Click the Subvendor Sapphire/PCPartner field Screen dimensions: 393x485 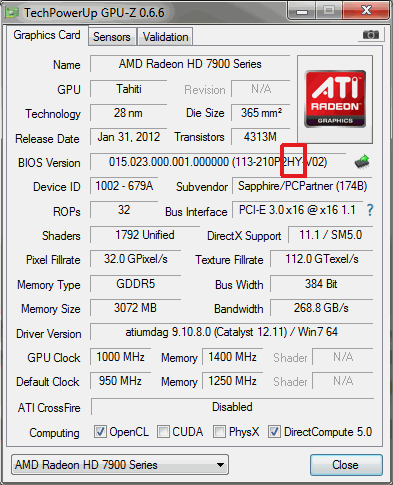click(x=302, y=186)
